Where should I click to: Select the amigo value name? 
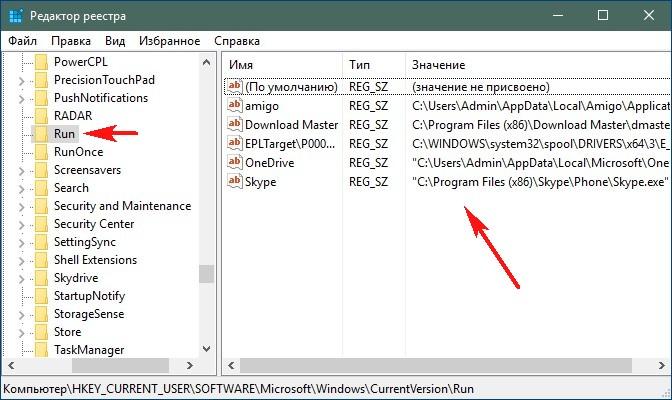(x=262, y=106)
